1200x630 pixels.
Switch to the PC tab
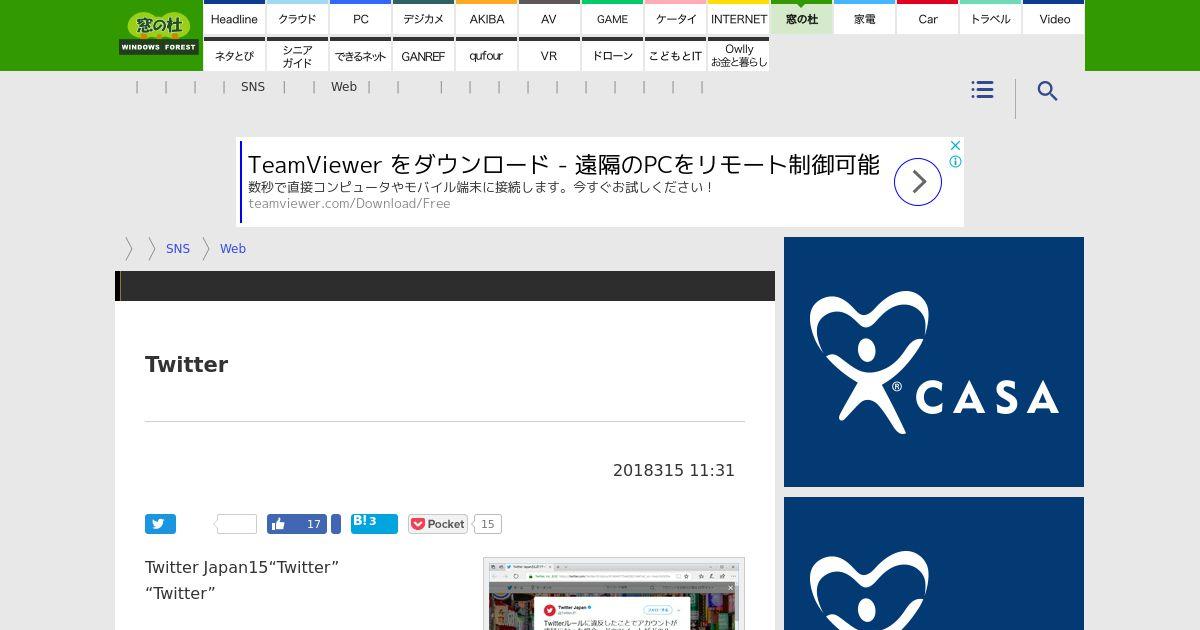360,18
